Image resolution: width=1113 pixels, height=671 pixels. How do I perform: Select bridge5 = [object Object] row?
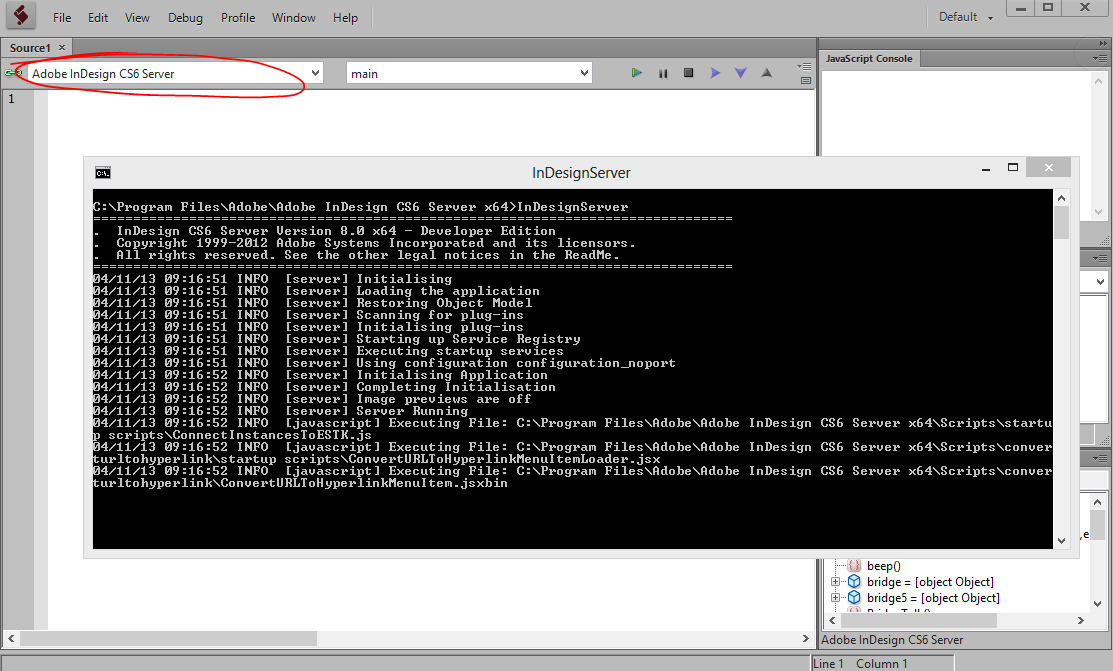pyautogui.click(x=933, y=598)
